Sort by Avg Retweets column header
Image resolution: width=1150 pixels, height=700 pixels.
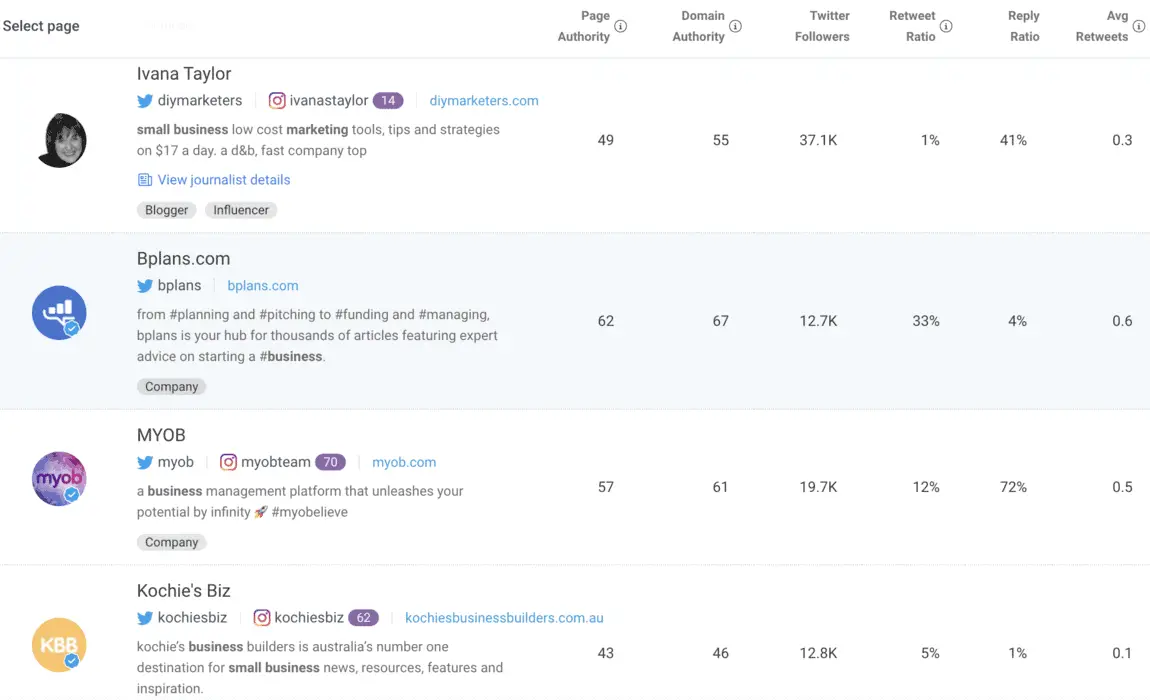tap(1102, 26)
